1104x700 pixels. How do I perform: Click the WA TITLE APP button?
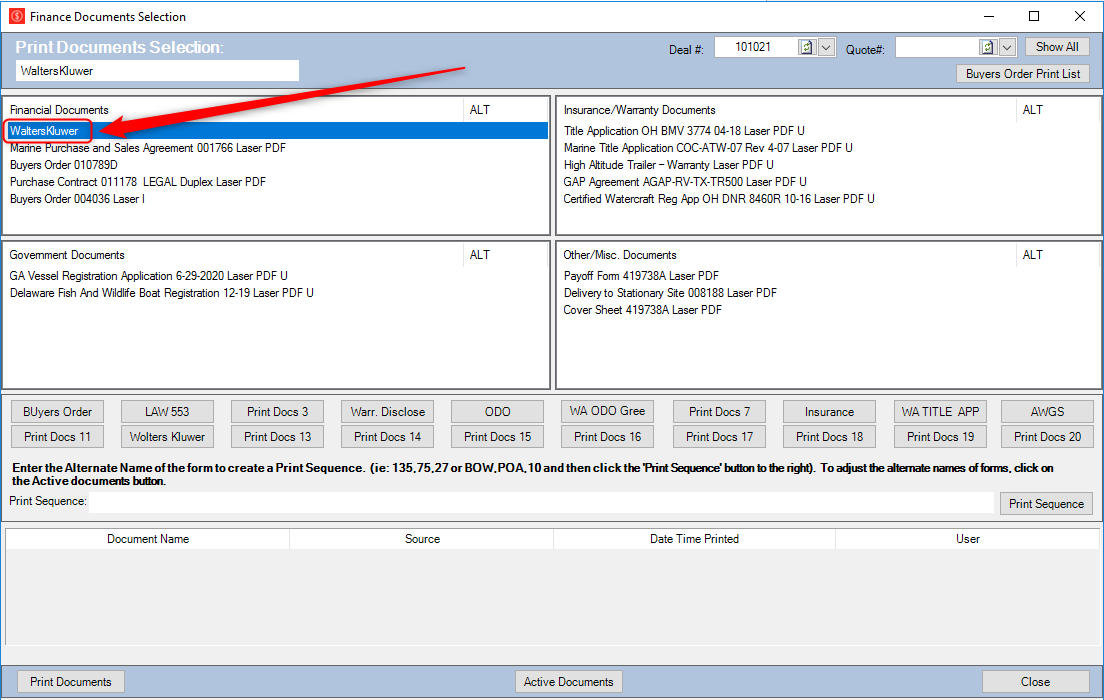click(x=940, y=411)
